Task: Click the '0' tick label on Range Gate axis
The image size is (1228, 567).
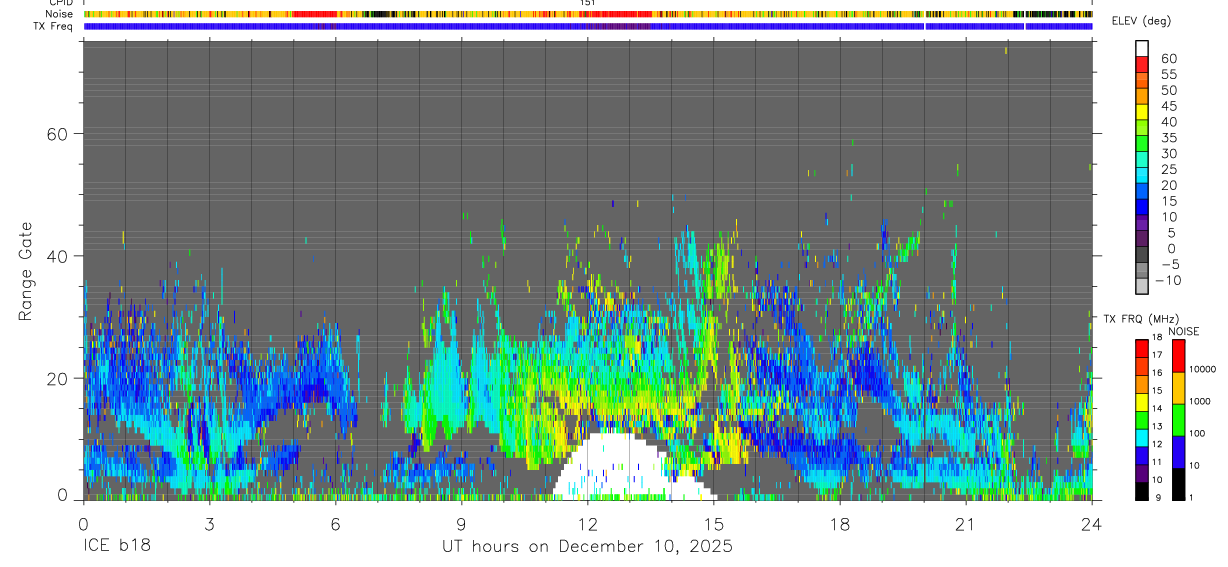Action: [63, 497]
